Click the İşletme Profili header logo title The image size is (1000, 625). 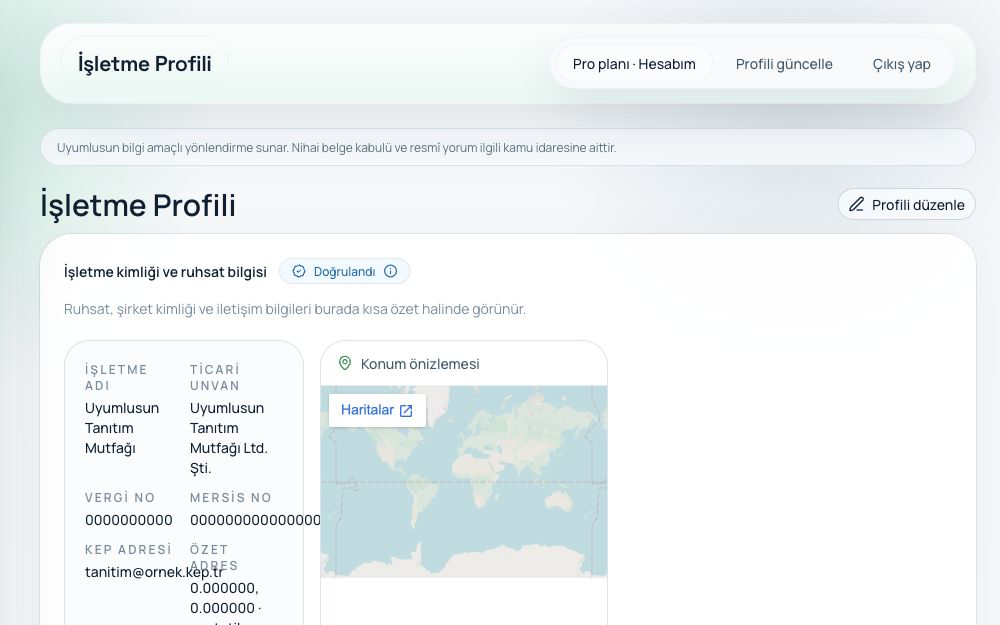pos(145,64)
